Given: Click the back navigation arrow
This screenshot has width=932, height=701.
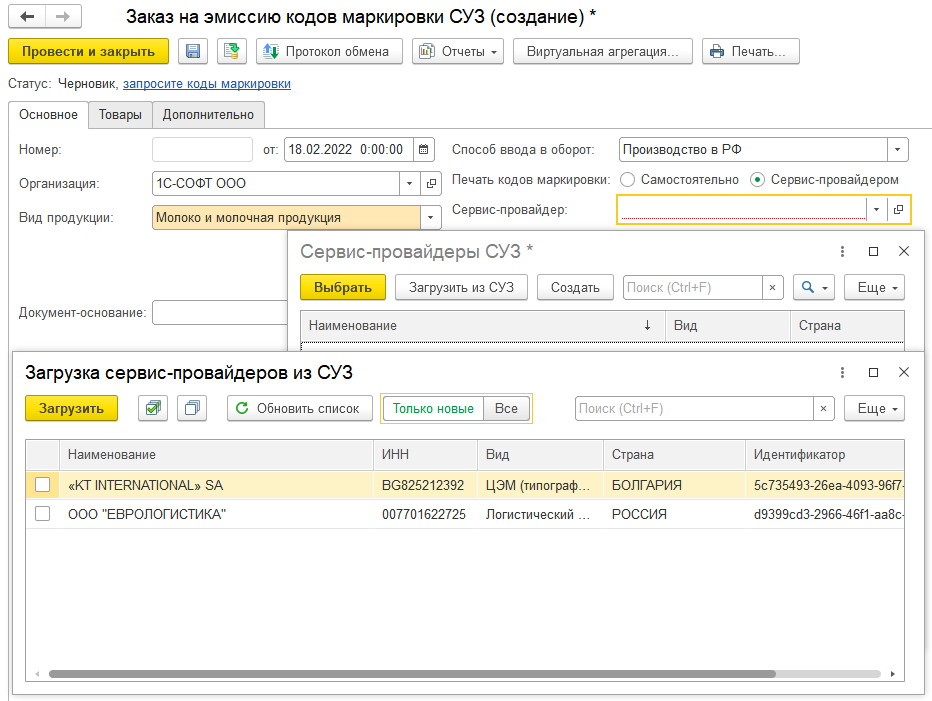Looking at the screenshot, I should click(27, 17).
